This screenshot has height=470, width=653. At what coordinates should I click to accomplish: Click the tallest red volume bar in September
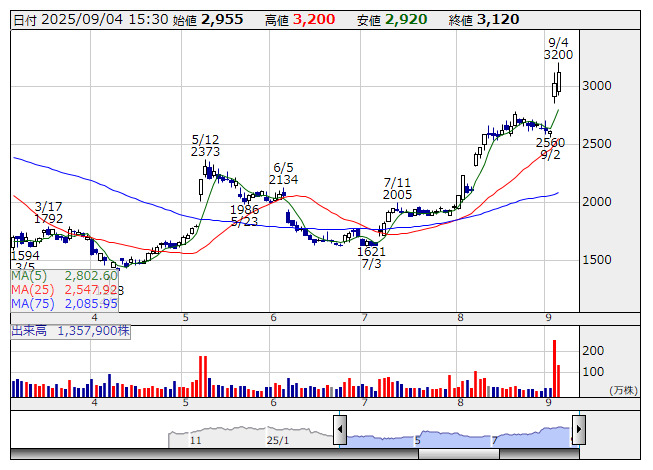click(554, 368)
